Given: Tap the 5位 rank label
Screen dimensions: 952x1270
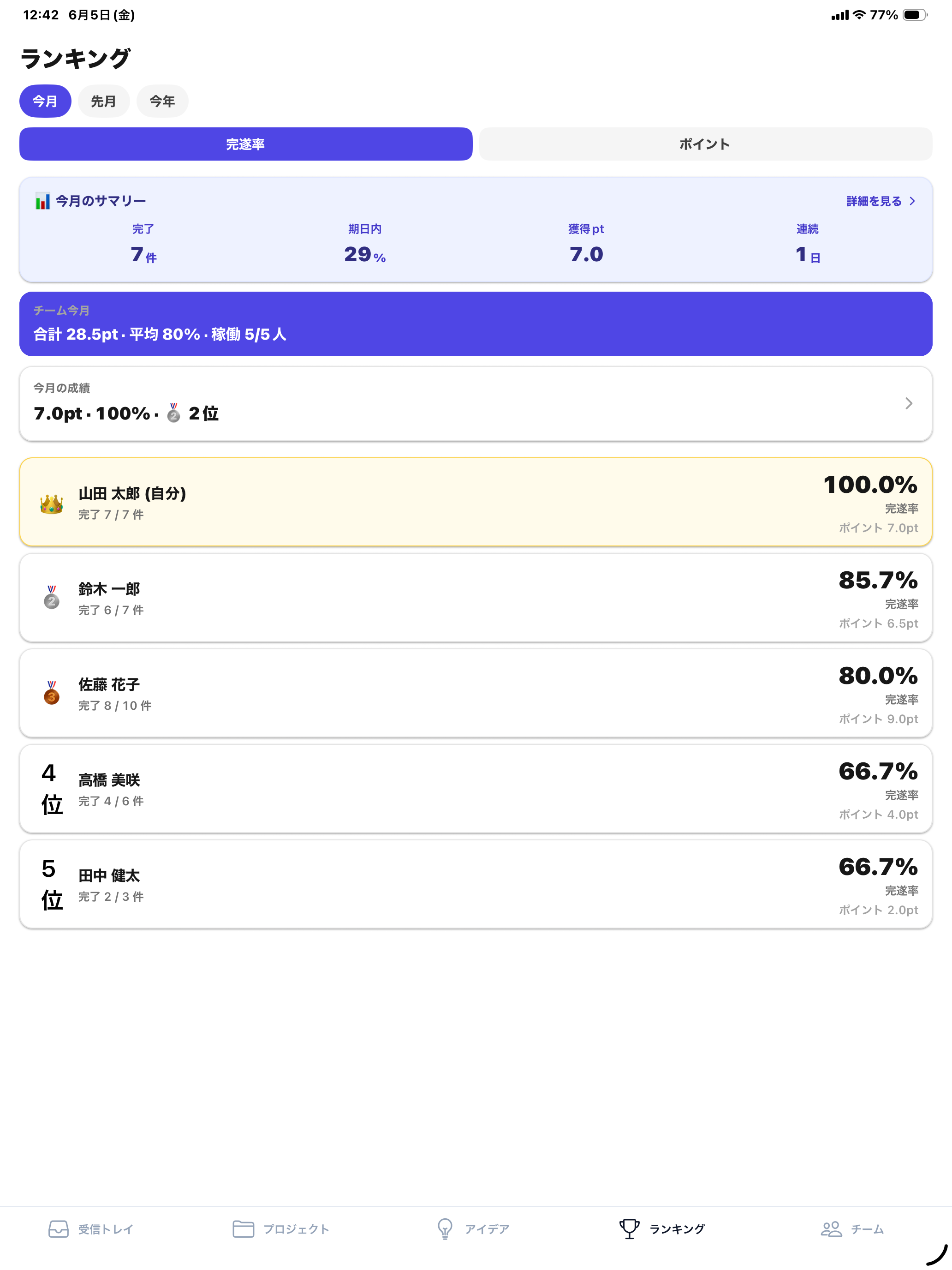Looking at the screenshot, I should (52, 884).
